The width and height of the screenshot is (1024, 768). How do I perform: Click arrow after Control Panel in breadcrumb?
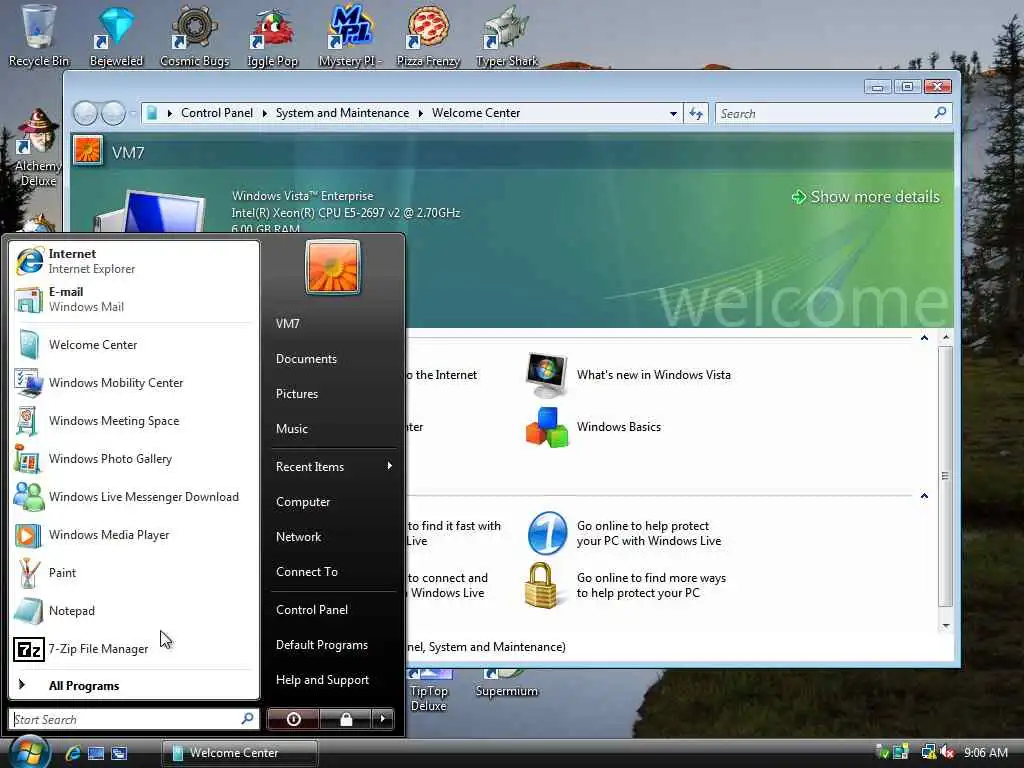click(x=264, y=114)
